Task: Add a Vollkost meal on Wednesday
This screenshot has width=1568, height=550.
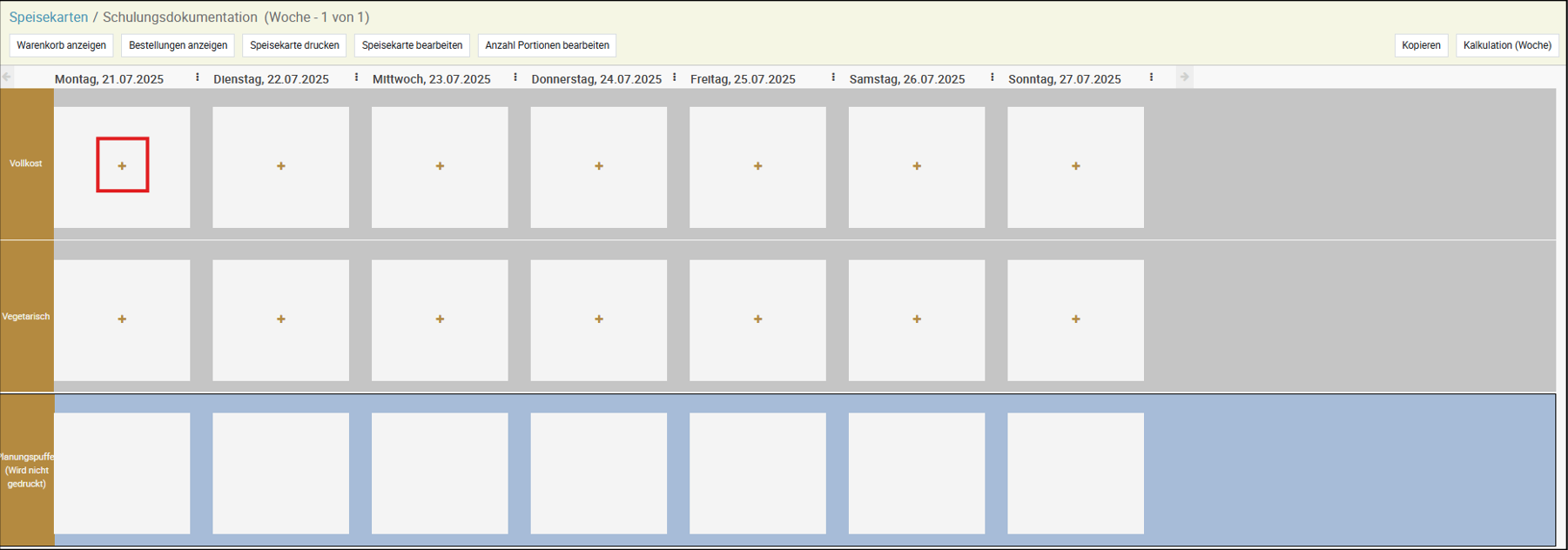Action: point(440,166)
